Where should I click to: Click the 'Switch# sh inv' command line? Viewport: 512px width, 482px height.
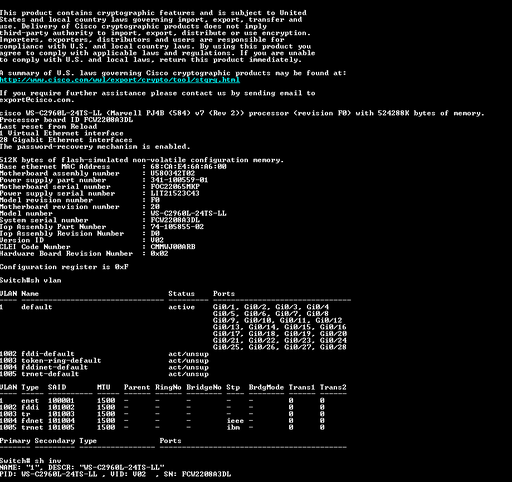30,461
